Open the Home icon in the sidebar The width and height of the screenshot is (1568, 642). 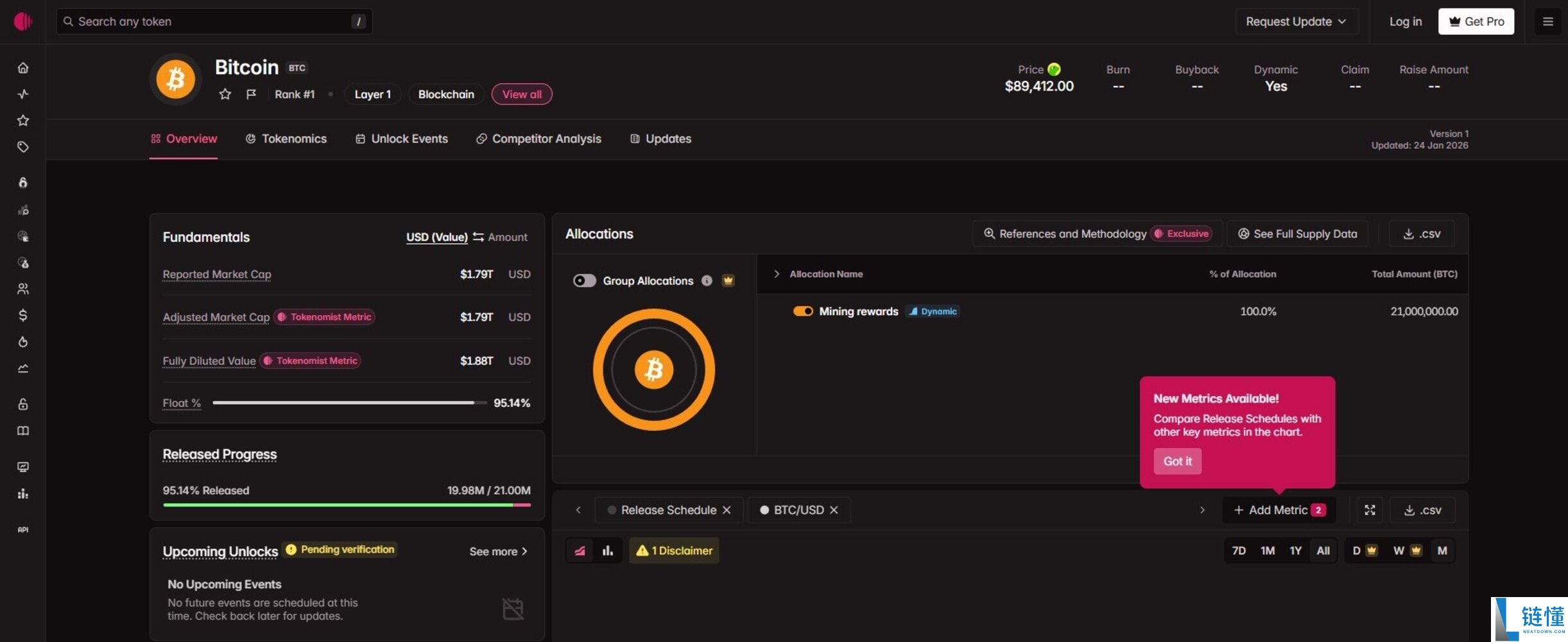pyautogui.click(x=23, y=68)
